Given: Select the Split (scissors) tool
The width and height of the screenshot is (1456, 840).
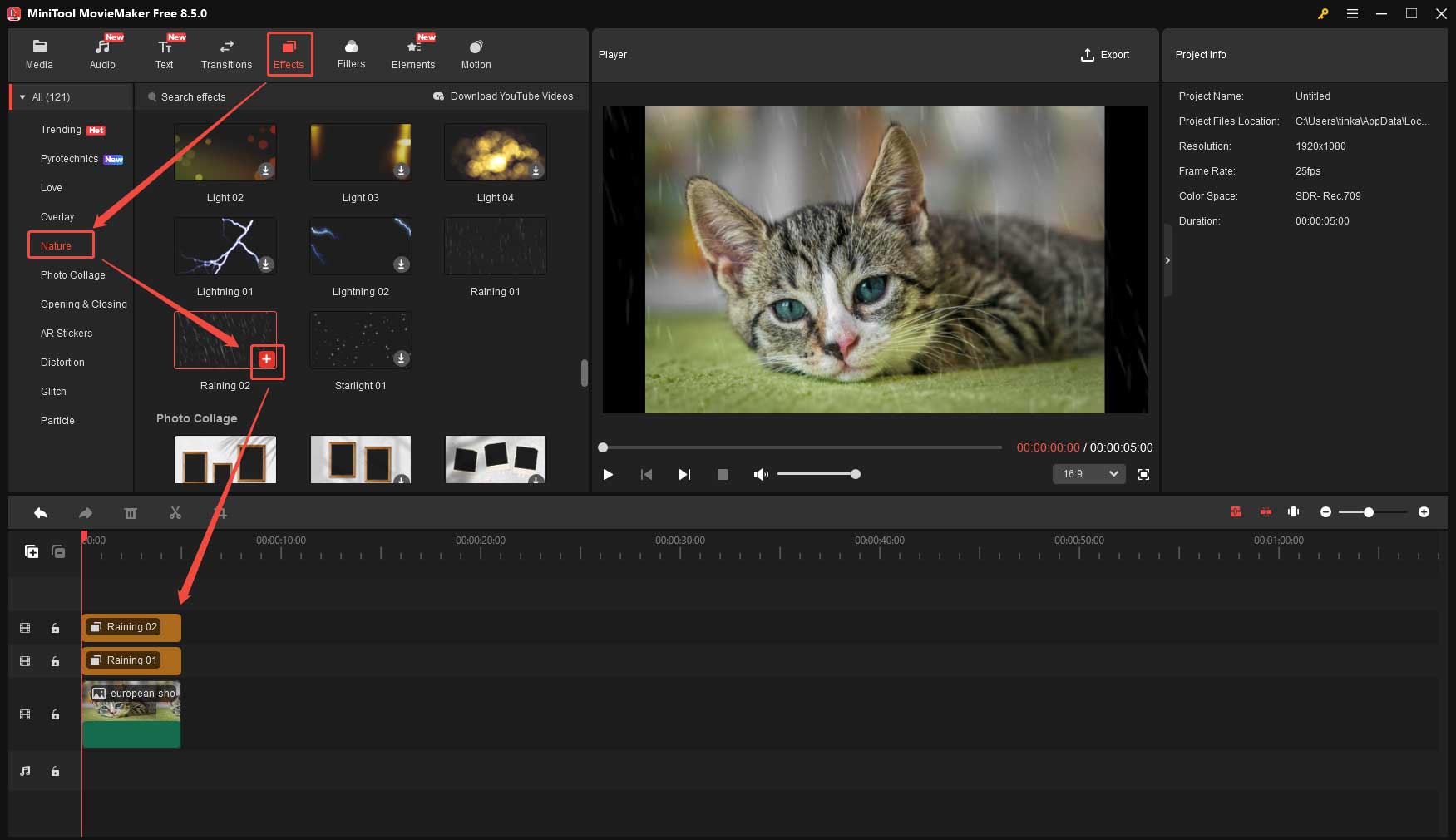Looking at the screenshot, I should 175,512.
